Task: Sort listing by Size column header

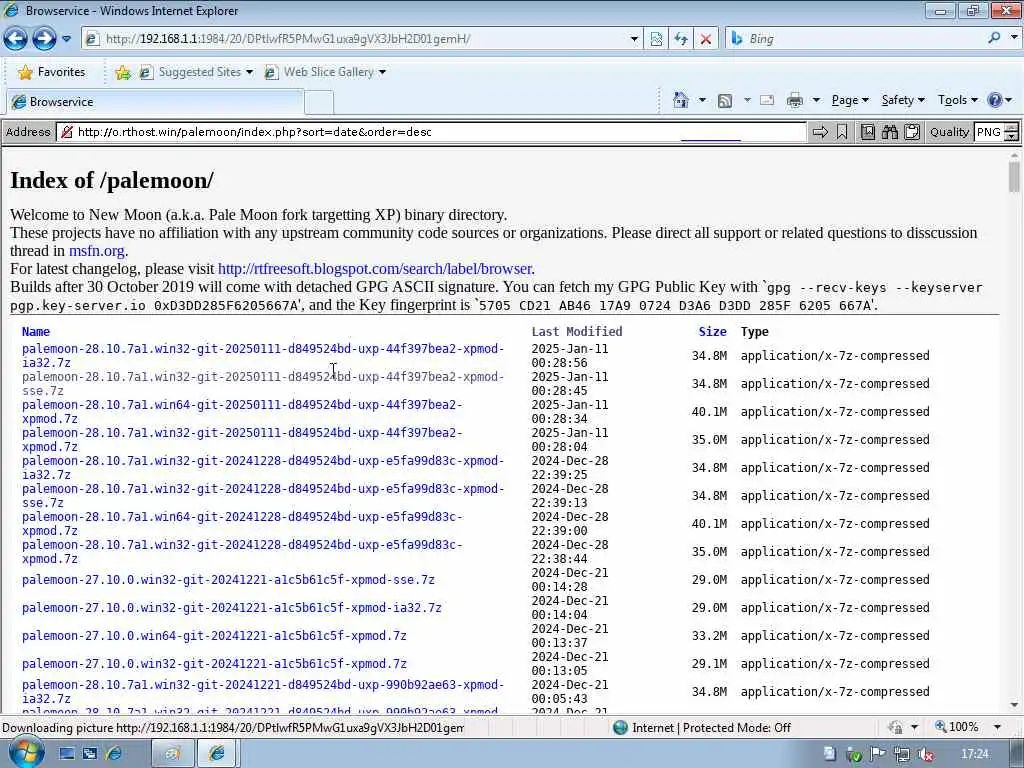Action: 712,332
